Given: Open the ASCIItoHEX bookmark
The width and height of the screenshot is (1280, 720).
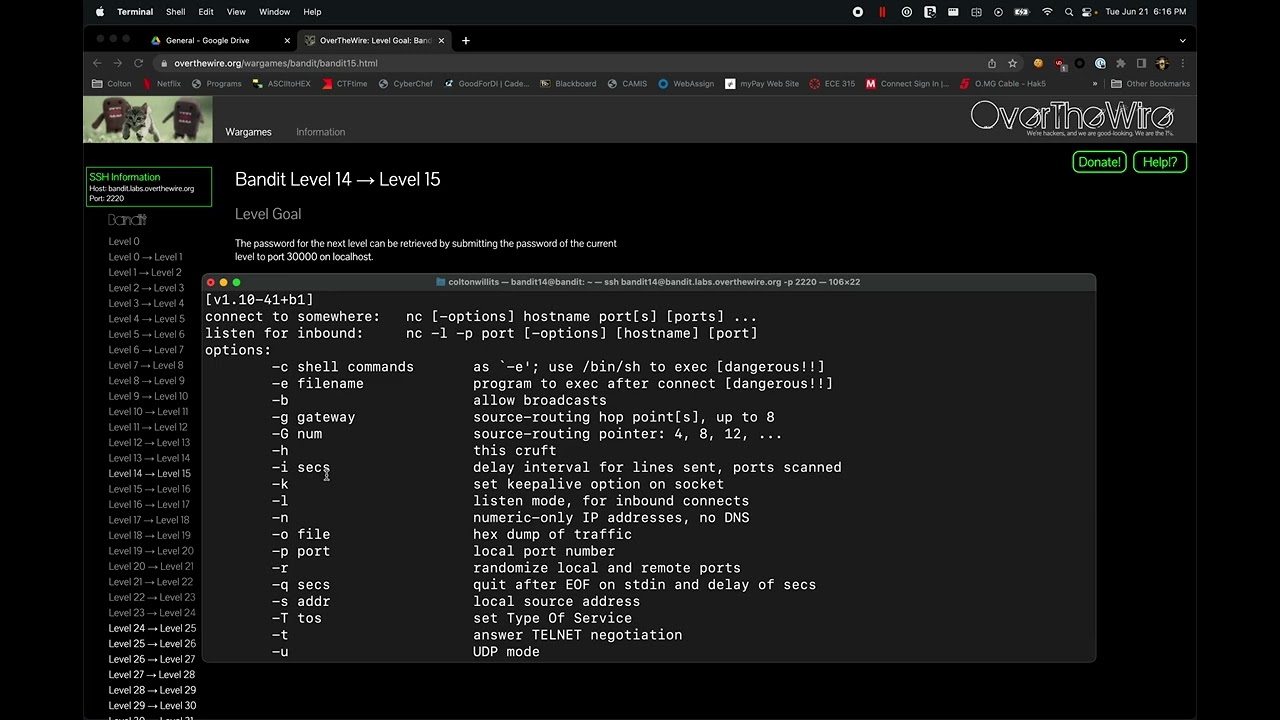Looking at the screenshot, I should tap(281, 84).
